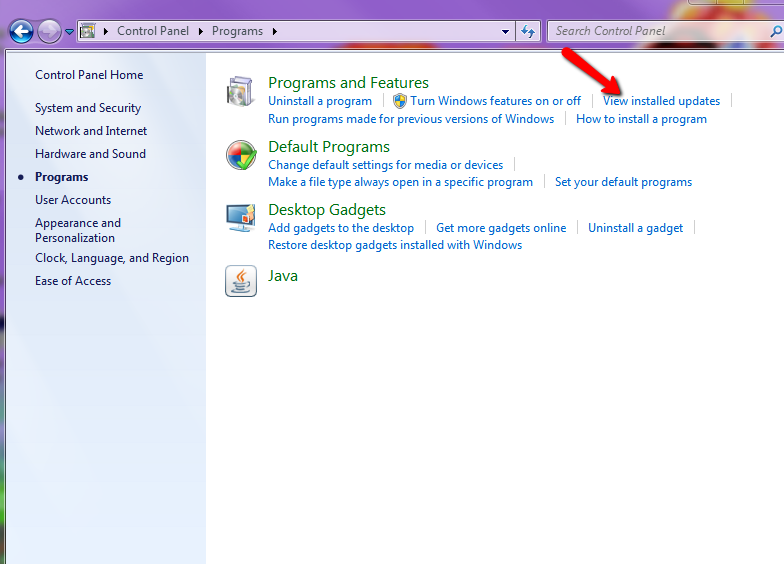Screen dimensions: 784x564
Task: Click the Desktop Gadgets monitor icon
Action: click(x=241, y=218)
